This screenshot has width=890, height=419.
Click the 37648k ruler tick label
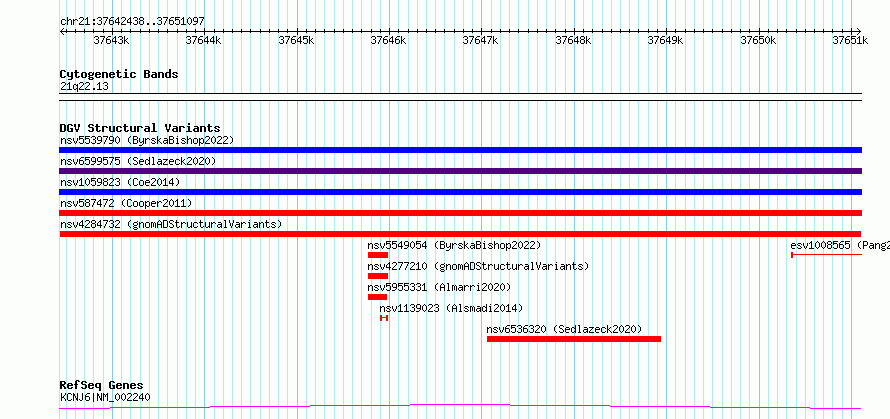point(574,40)
